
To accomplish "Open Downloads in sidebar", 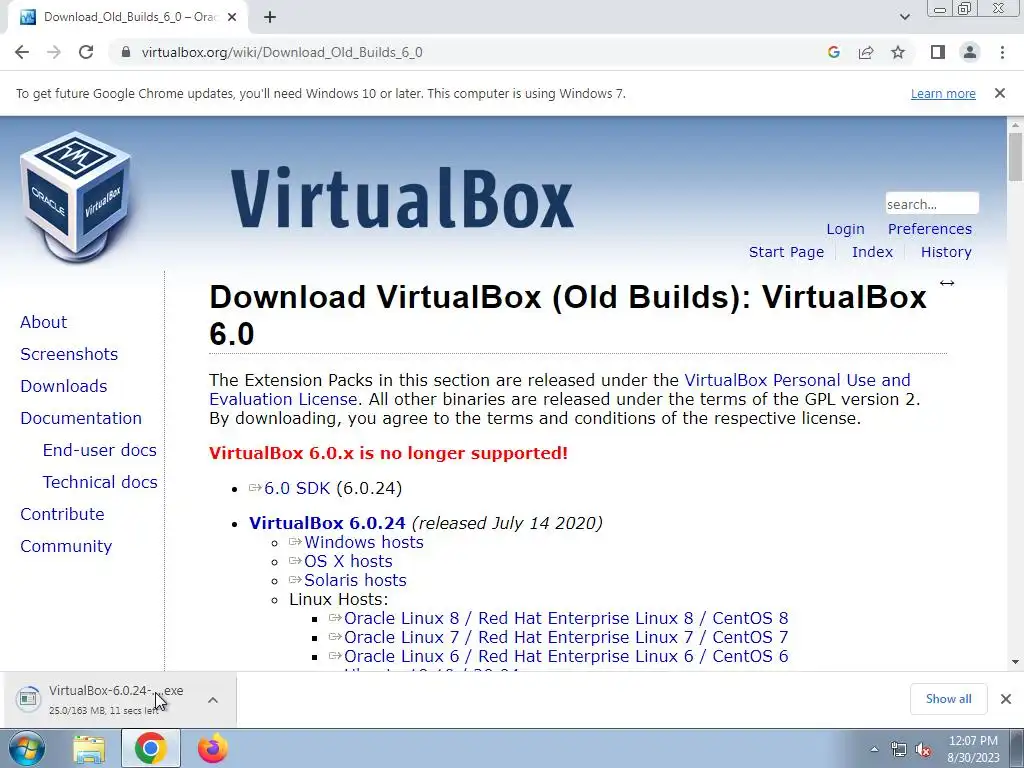I will (63, 386).
